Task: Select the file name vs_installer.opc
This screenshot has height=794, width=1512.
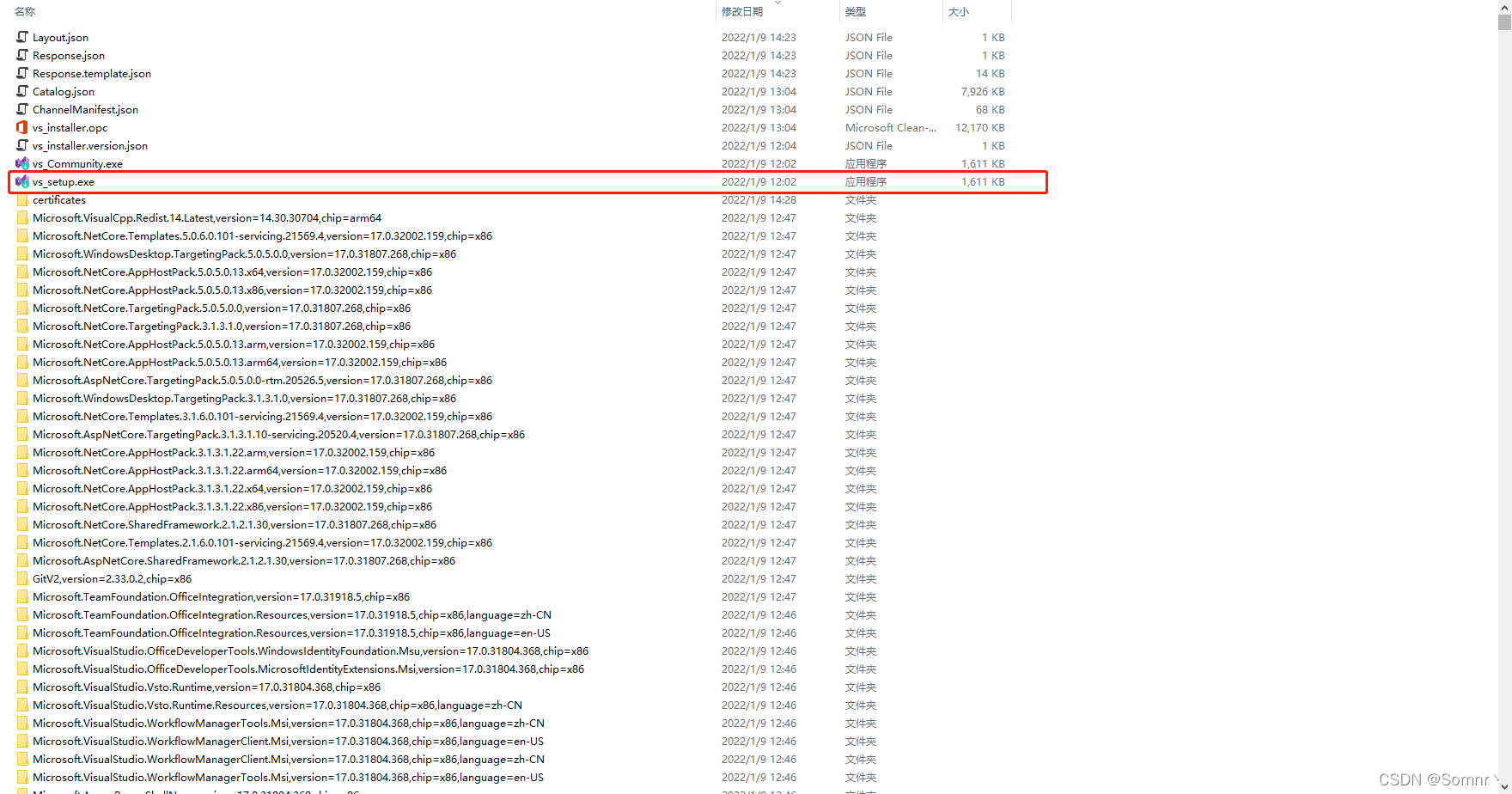Action: (70, 127)
